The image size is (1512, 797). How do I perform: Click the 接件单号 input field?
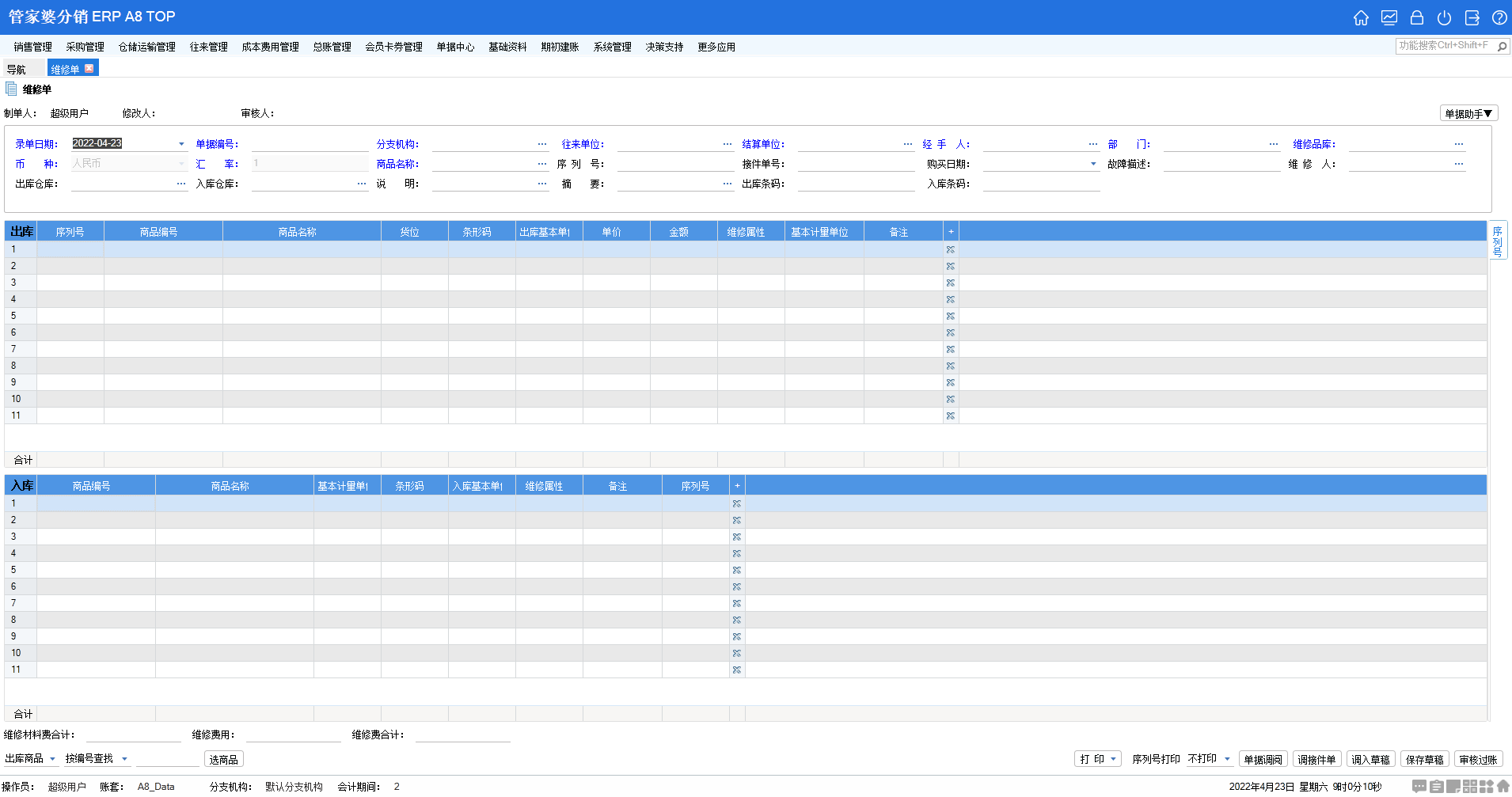click(856, 164)
